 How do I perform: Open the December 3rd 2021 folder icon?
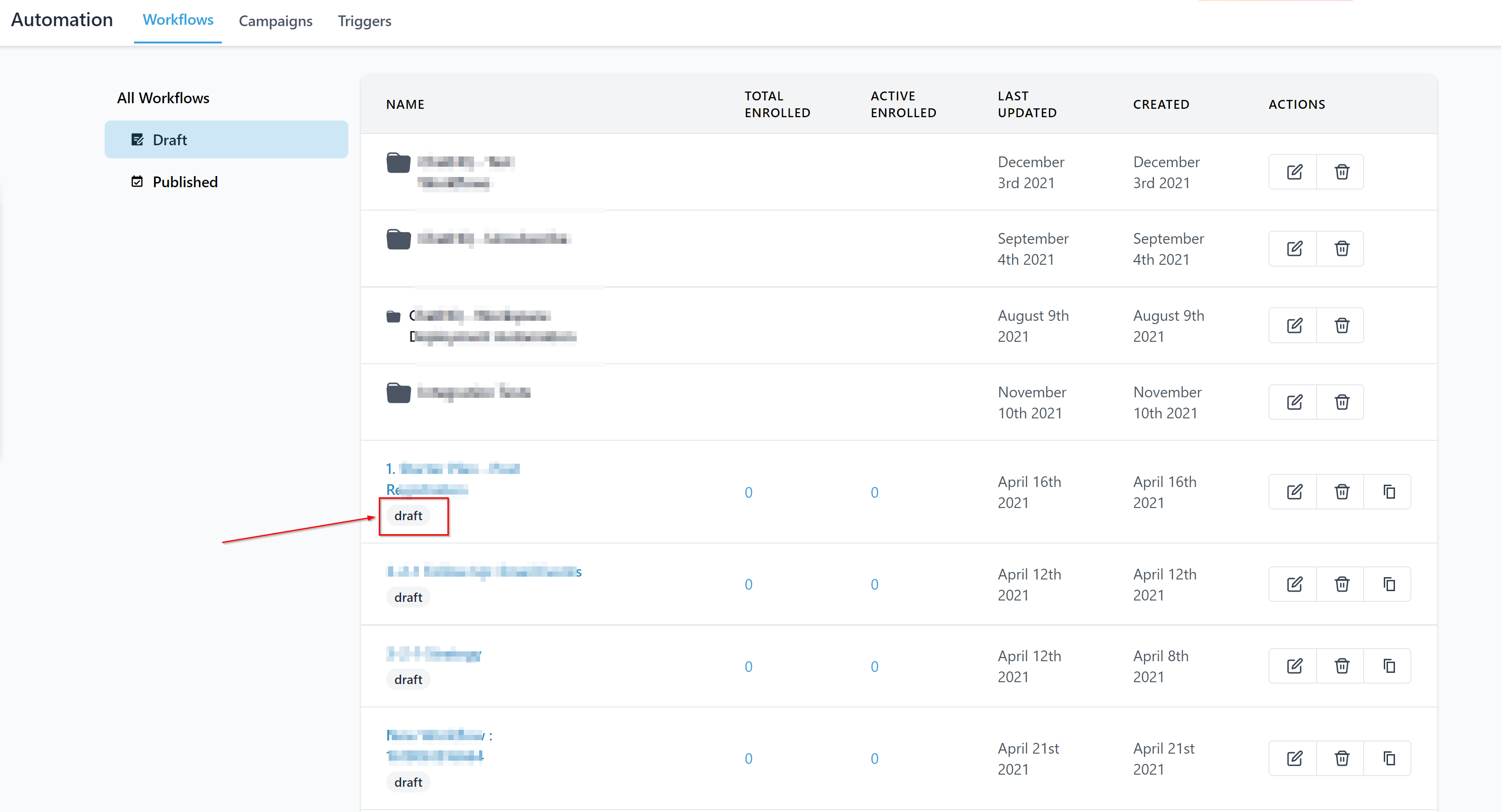[398, 162]
